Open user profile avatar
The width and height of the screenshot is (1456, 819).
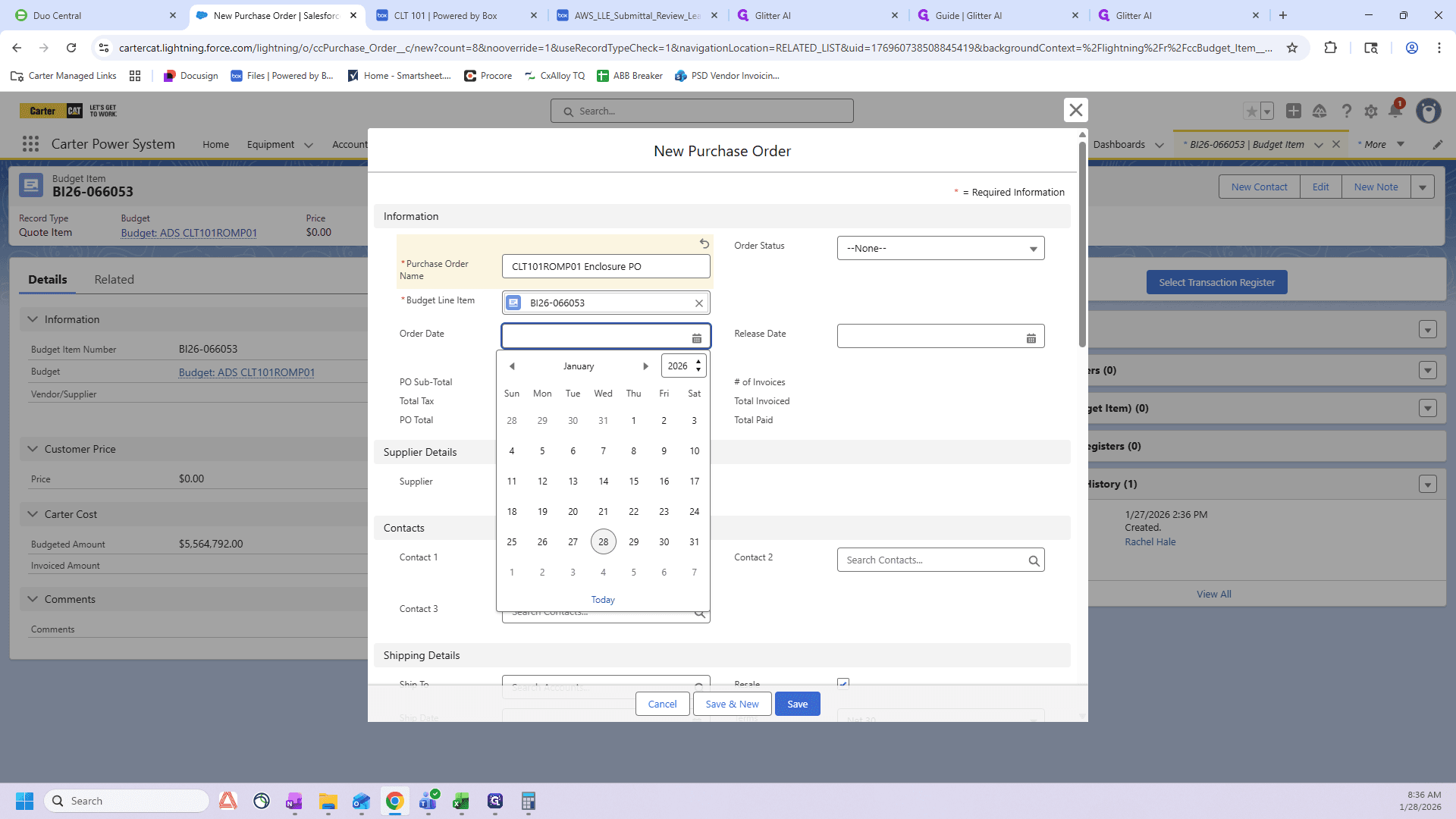coord(1429,111)
